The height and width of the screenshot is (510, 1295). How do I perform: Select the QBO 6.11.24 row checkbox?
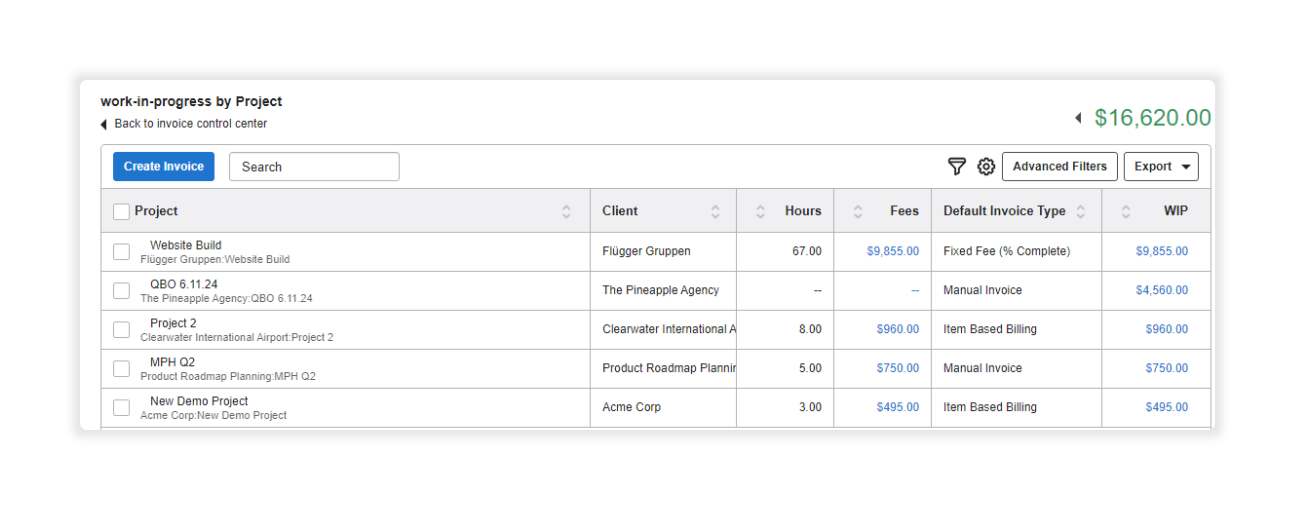click(121, 291)
